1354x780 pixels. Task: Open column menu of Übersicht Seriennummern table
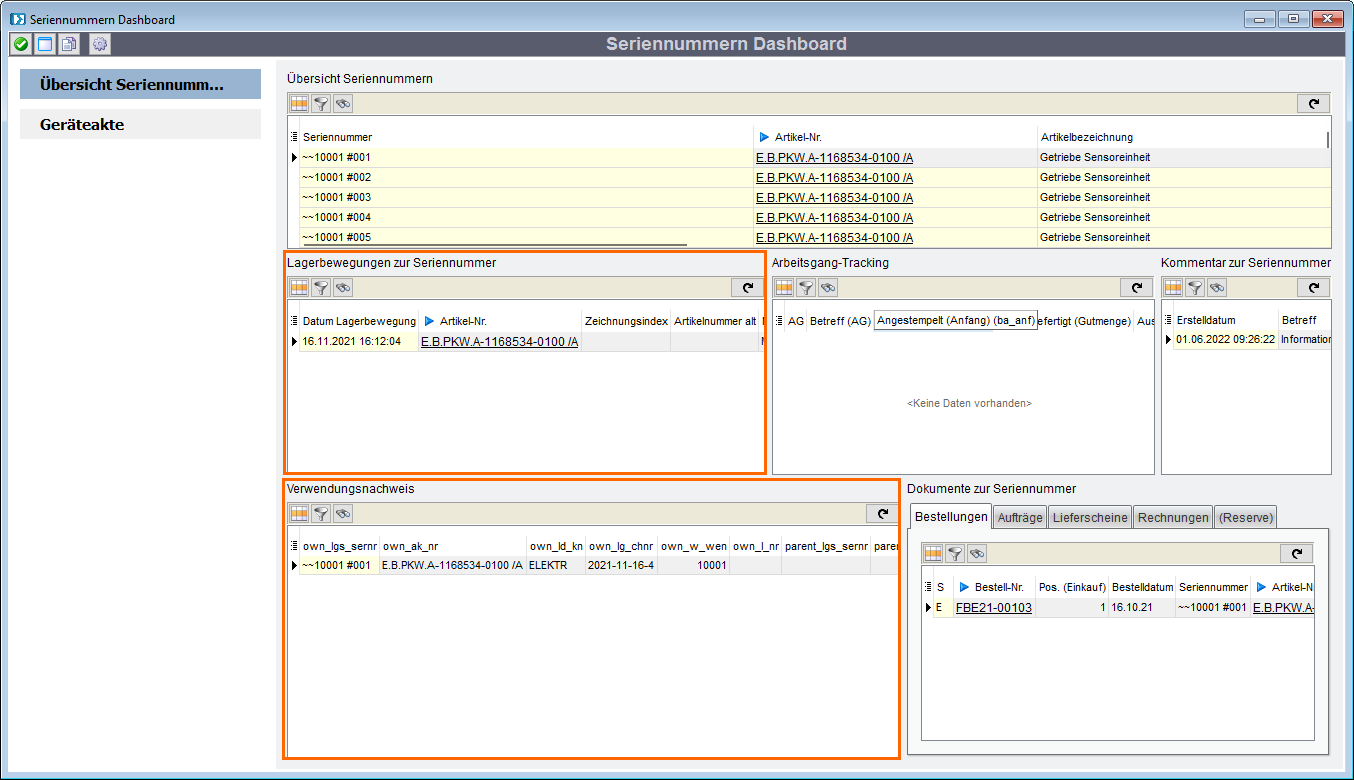click(x=294, y=137)
